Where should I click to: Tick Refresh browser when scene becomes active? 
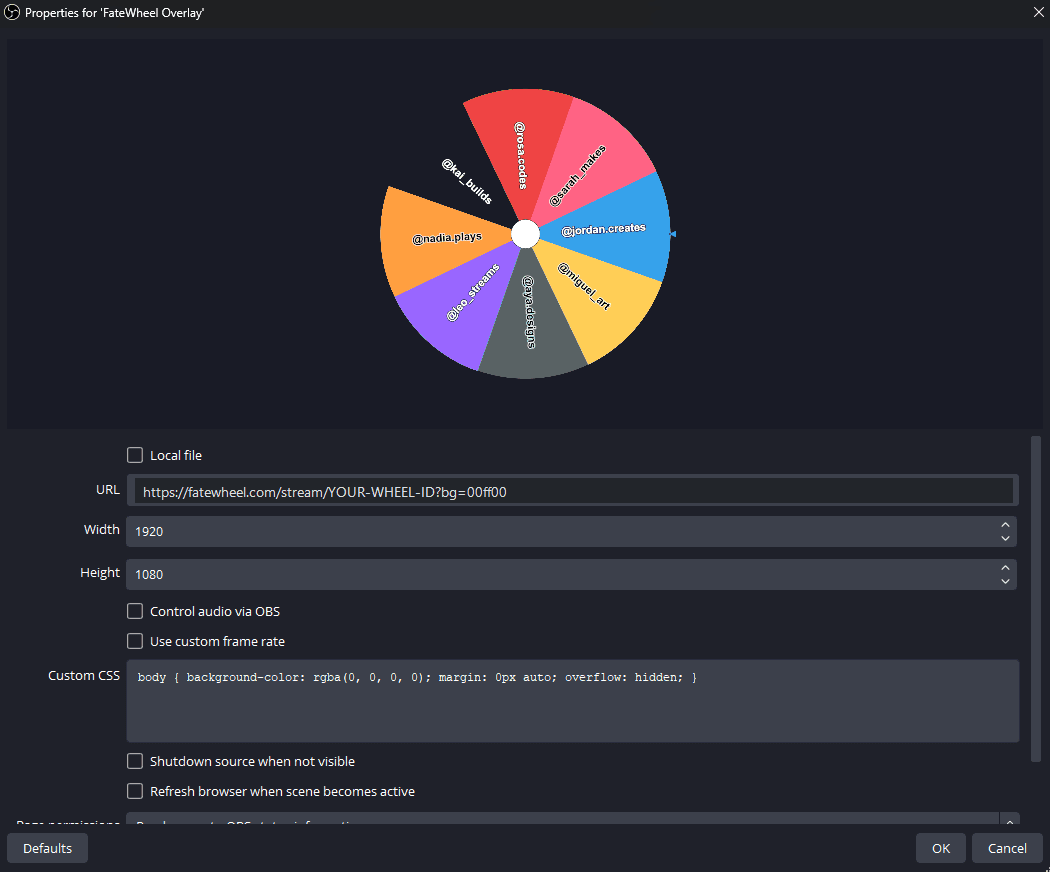pyautogui.click(x=135, y=792)
